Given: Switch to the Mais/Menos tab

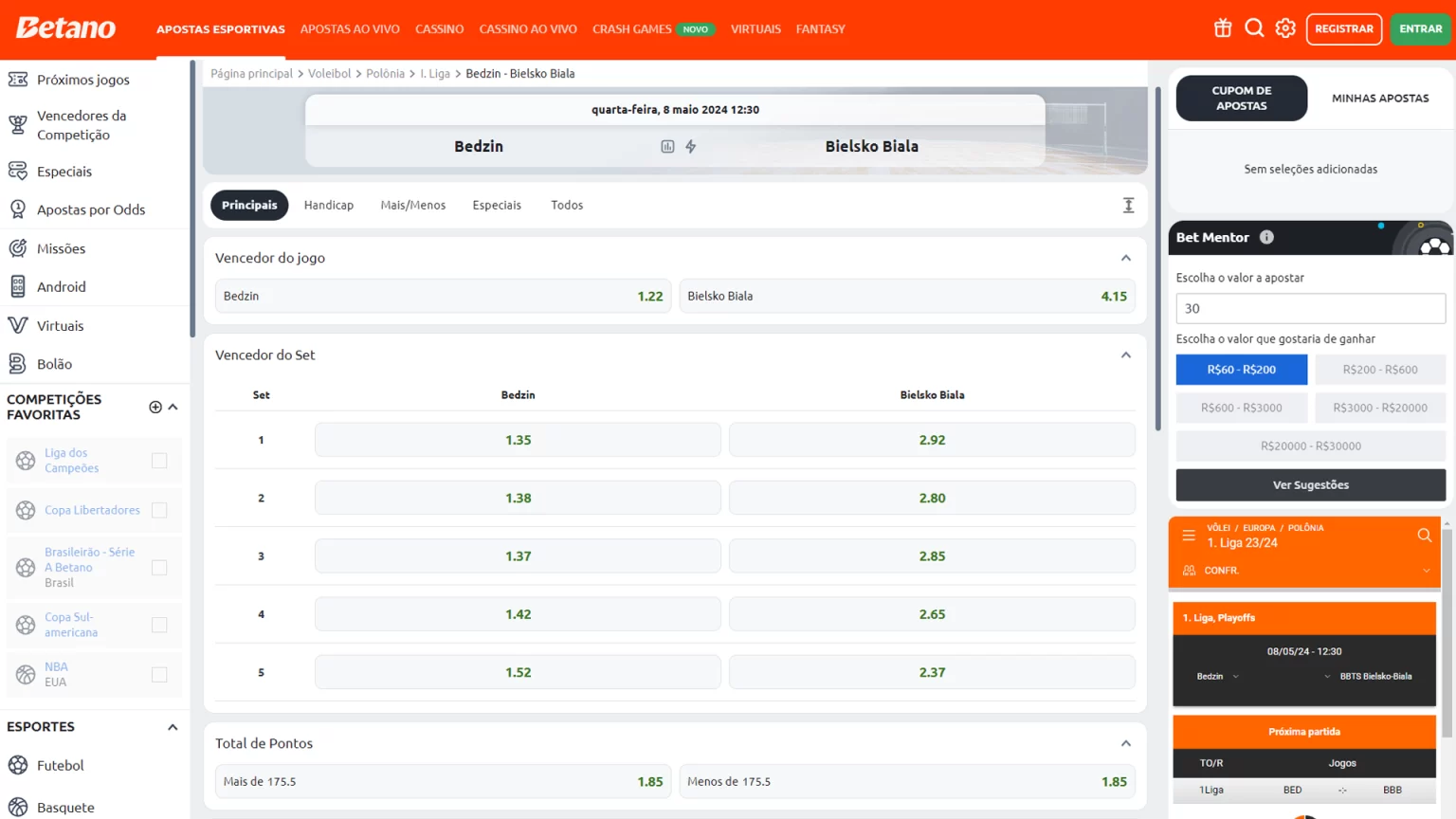Looking at the screenshot, I should [413, 205].
